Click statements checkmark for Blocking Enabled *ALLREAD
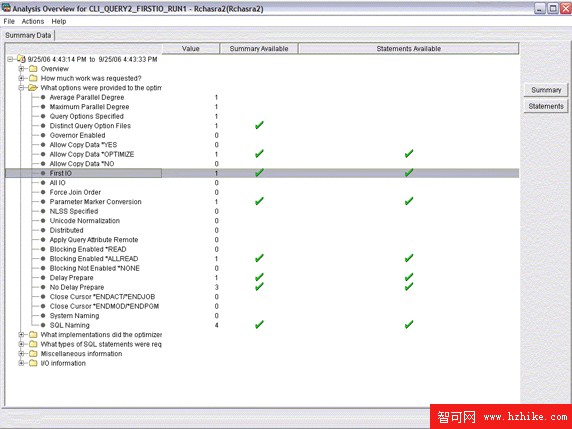This screenshot has width=572, height=429. point(409,258)
